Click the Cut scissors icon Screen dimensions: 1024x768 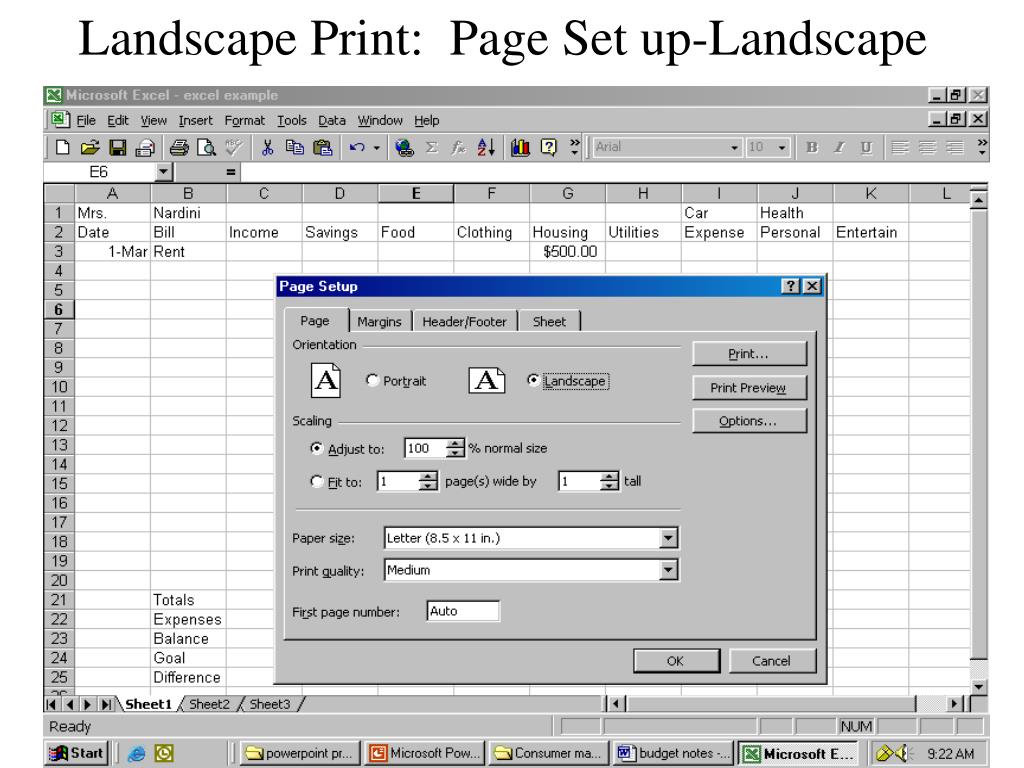coord(267,148)
